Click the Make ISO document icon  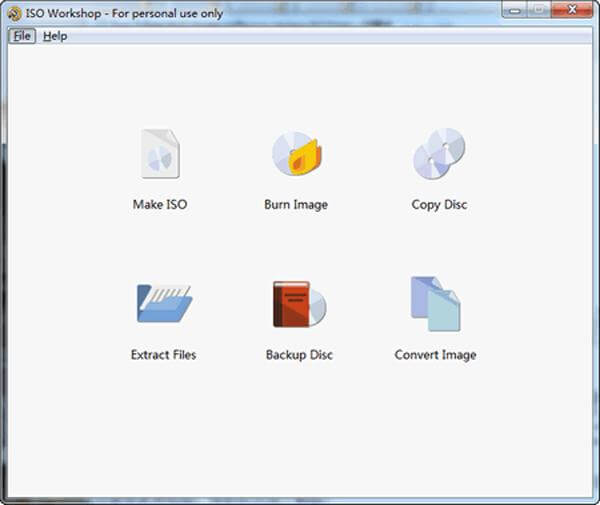click(x=160, y=153)
